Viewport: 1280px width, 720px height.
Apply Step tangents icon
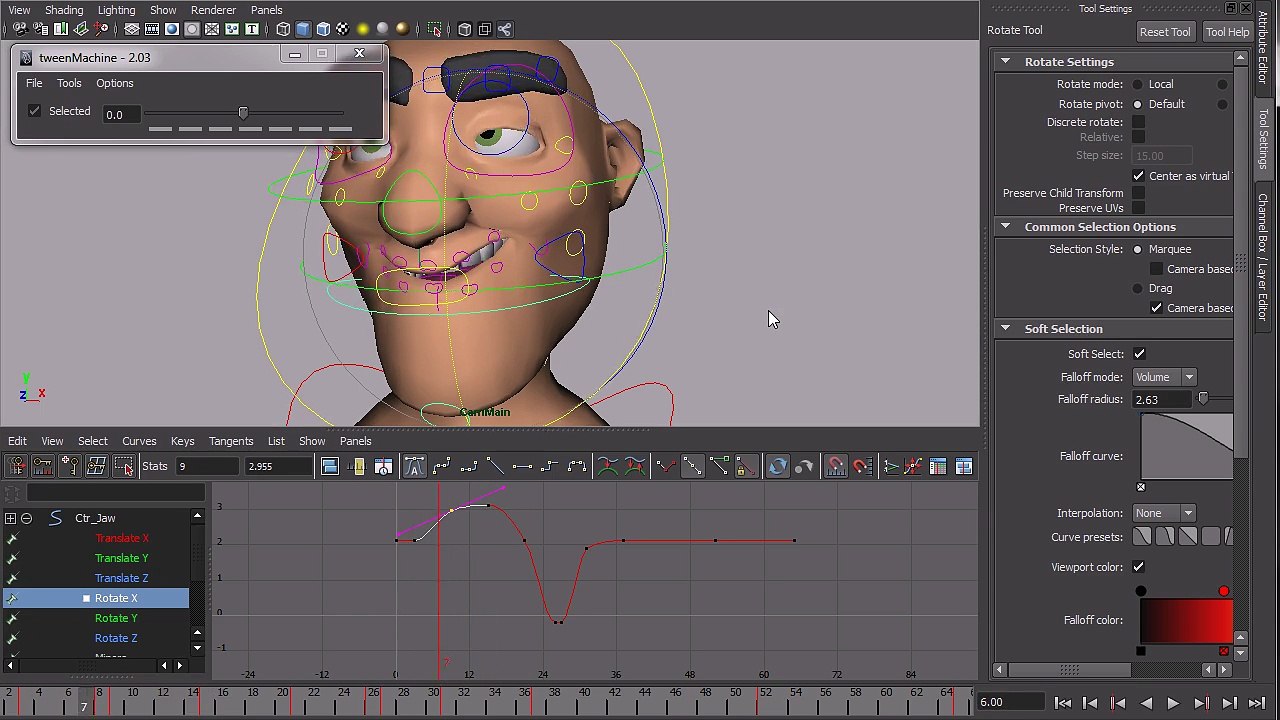[549, 466]
